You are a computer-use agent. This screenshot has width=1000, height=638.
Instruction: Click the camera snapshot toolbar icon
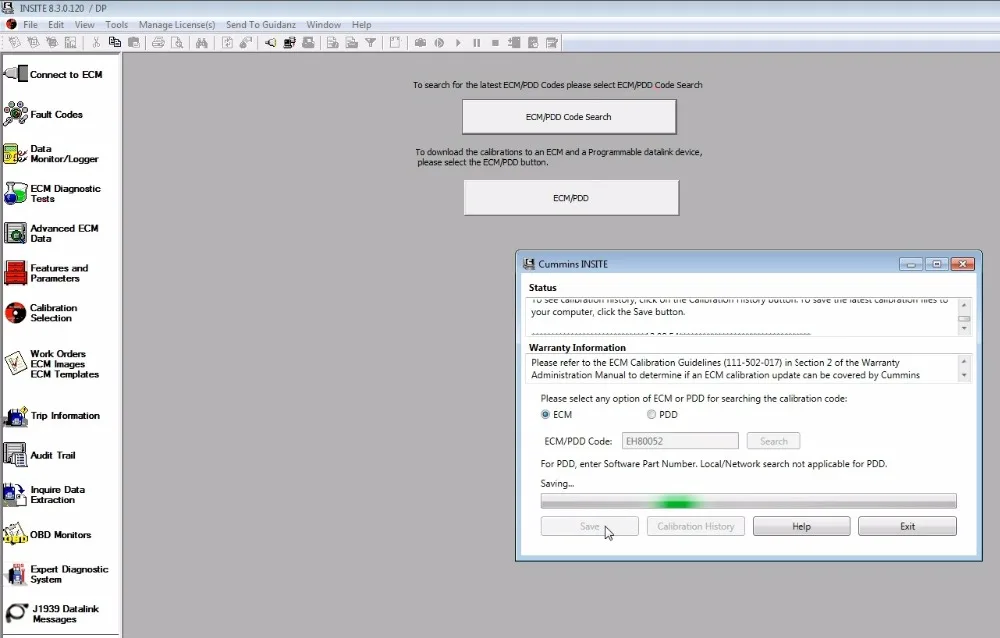[x=420, y=43]
